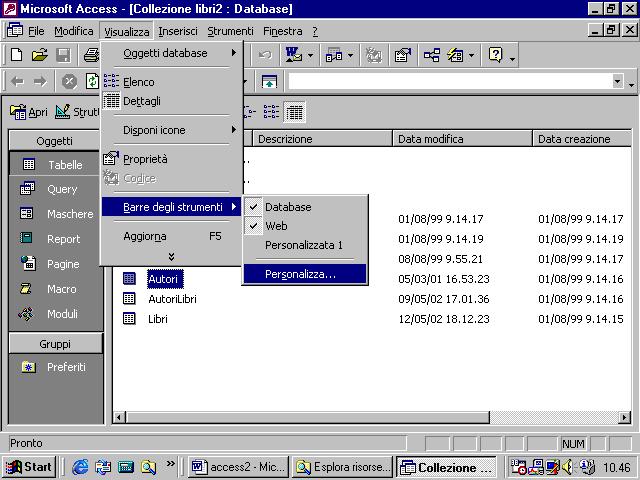
Task: Switch to access2 Word taskbar button
Action: pos(240,467)
